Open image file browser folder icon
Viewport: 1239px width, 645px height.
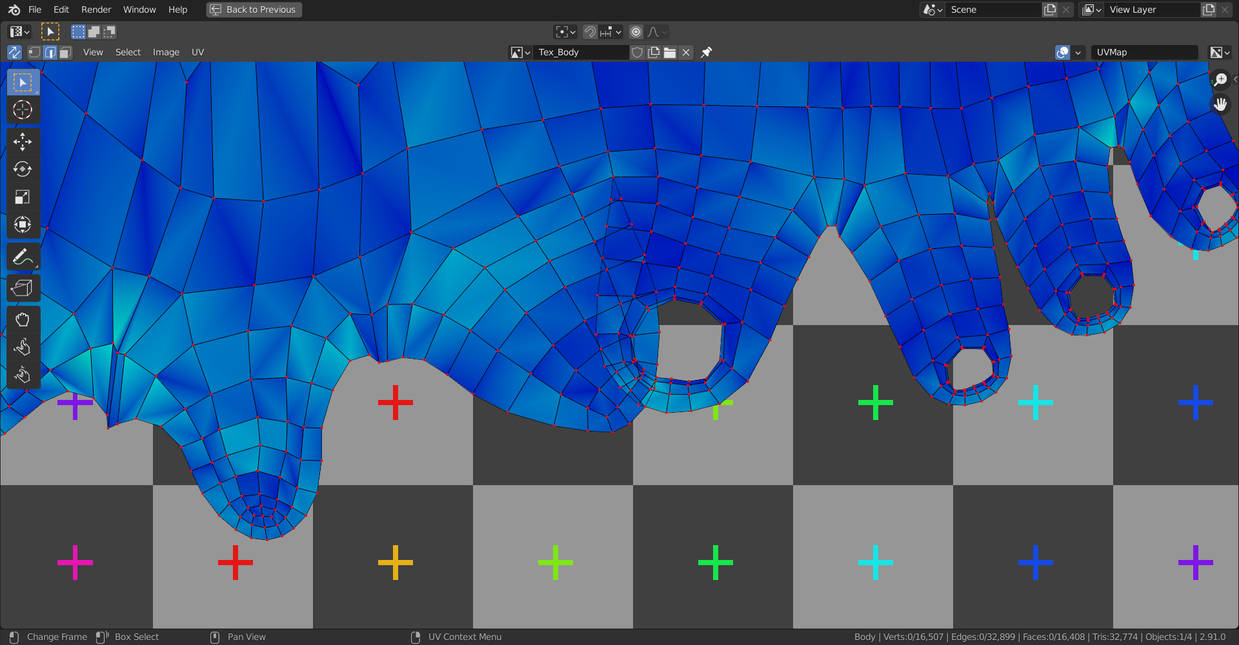669,52
